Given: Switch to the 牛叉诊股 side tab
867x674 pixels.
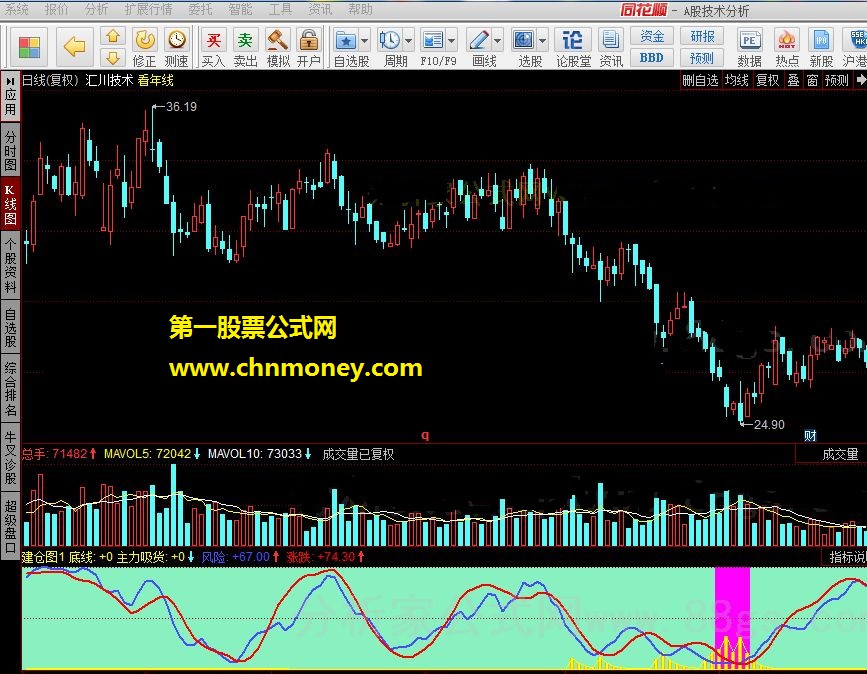Looking at the screenshot, I should click(x=11, y=458).
